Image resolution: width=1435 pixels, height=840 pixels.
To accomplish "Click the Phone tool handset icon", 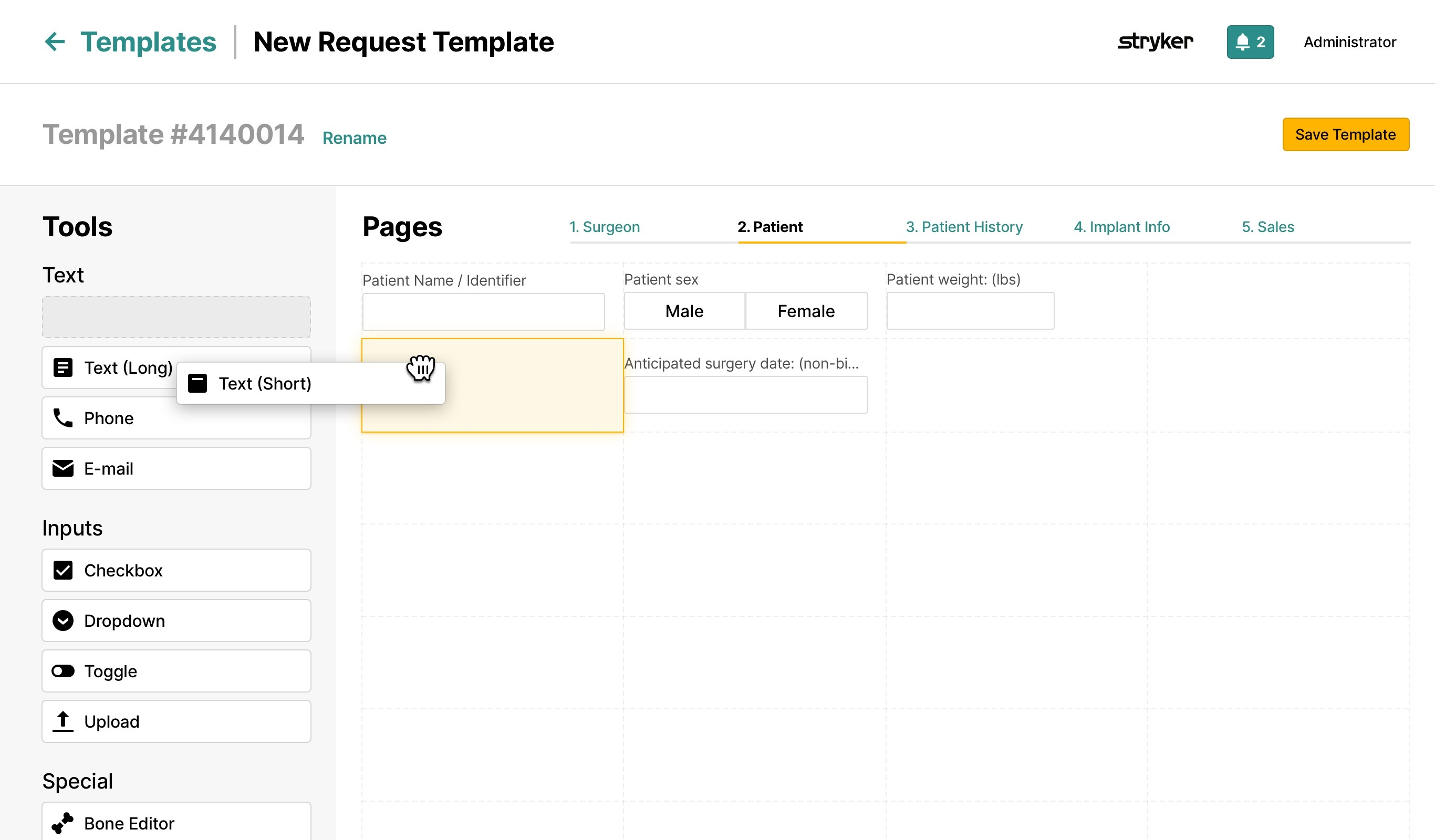I will tap(63, 418).
